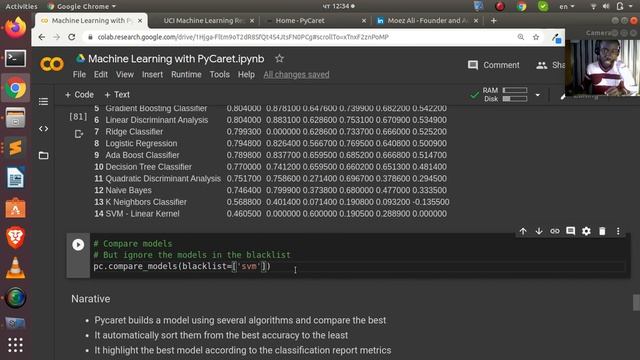The height and width of the screenshot is (360, 640).
Task: Open LibreOffice Writer from dock
Action: click(16, 178)
